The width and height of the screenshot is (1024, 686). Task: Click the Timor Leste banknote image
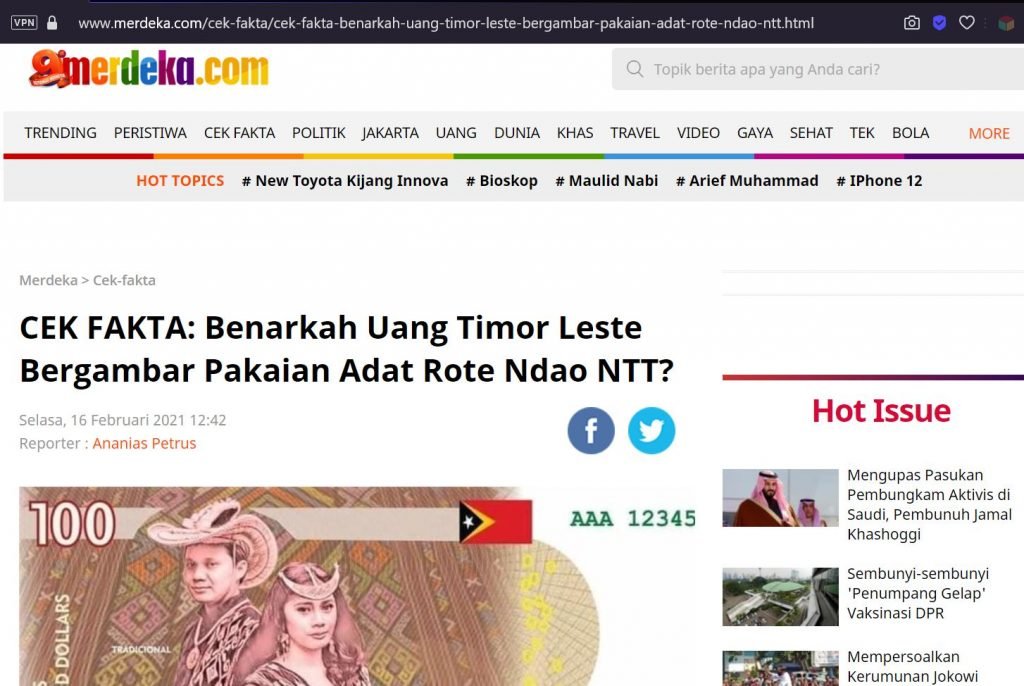(357, 586)
